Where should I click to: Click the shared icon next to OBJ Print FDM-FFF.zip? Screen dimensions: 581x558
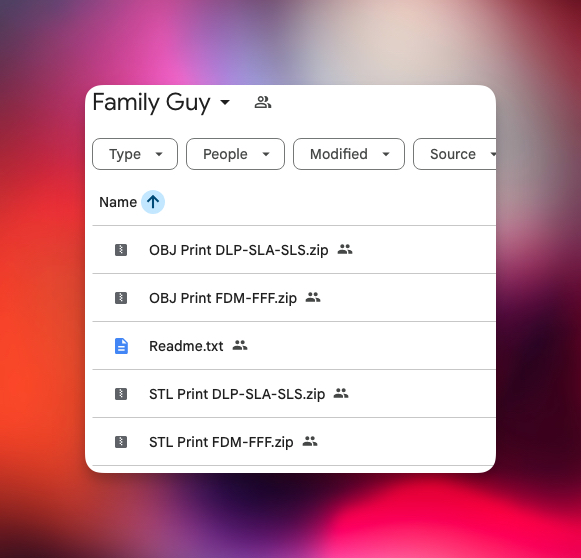click(x=313, y=297)
